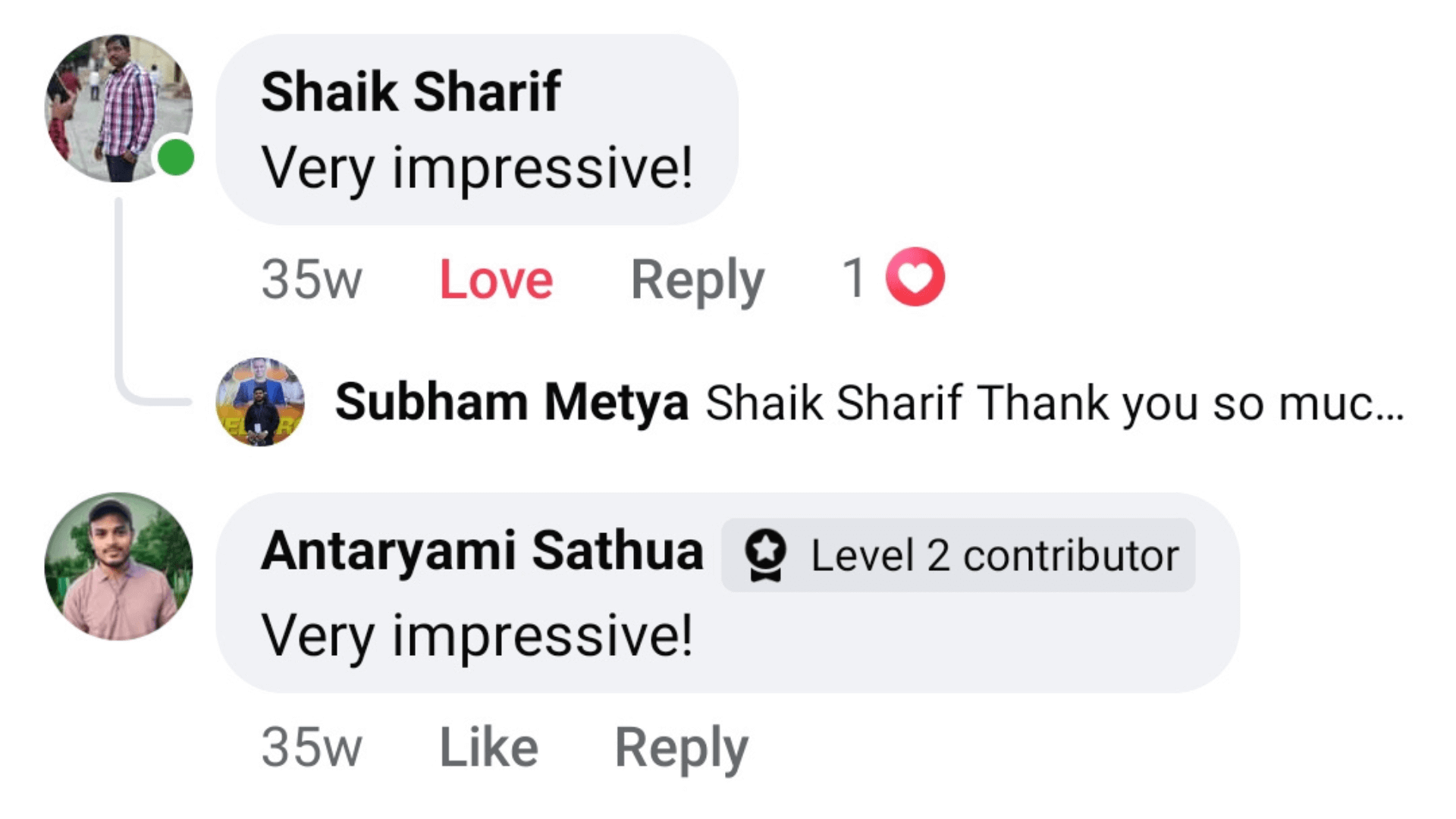This screenshot has width=1456, height=819.
Task: Click the contributor badge star icon
Action: [766, 554]
